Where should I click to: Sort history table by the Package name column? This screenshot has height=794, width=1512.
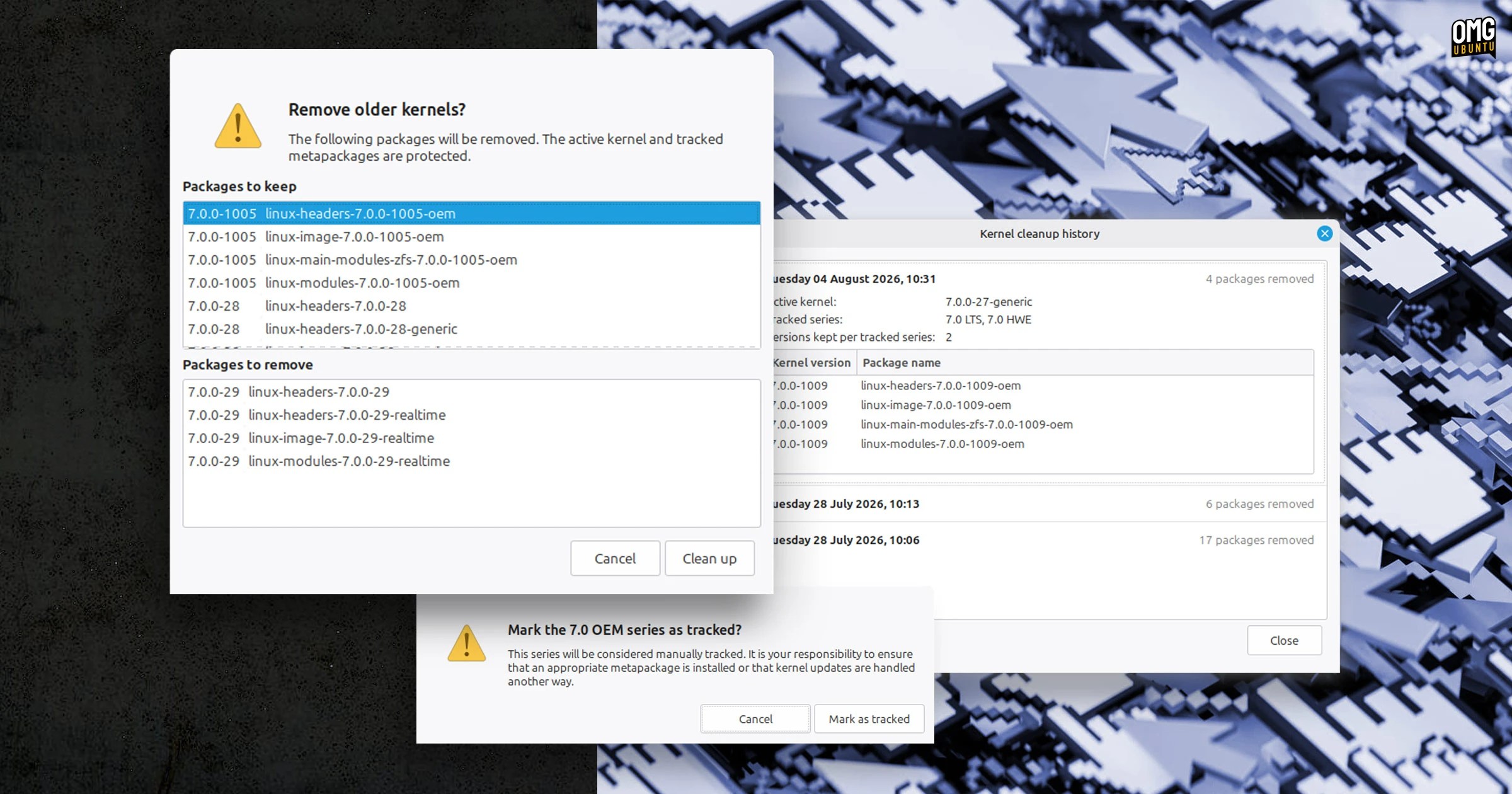pos(1085,362)
